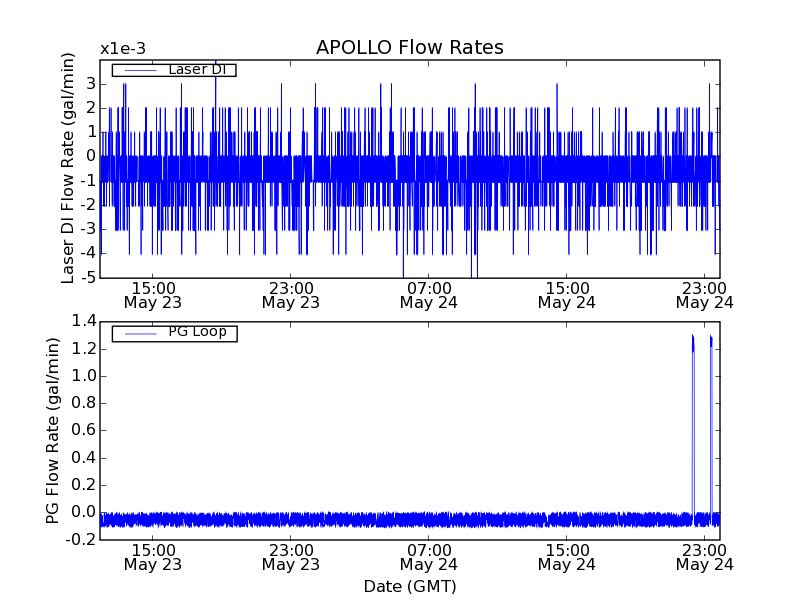Click the 'x1e-3' scale multiplier text

point(122,49)
